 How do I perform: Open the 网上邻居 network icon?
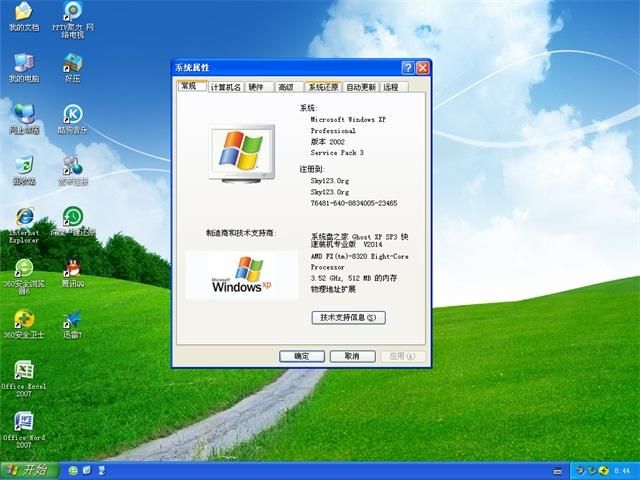coord(24,119)
